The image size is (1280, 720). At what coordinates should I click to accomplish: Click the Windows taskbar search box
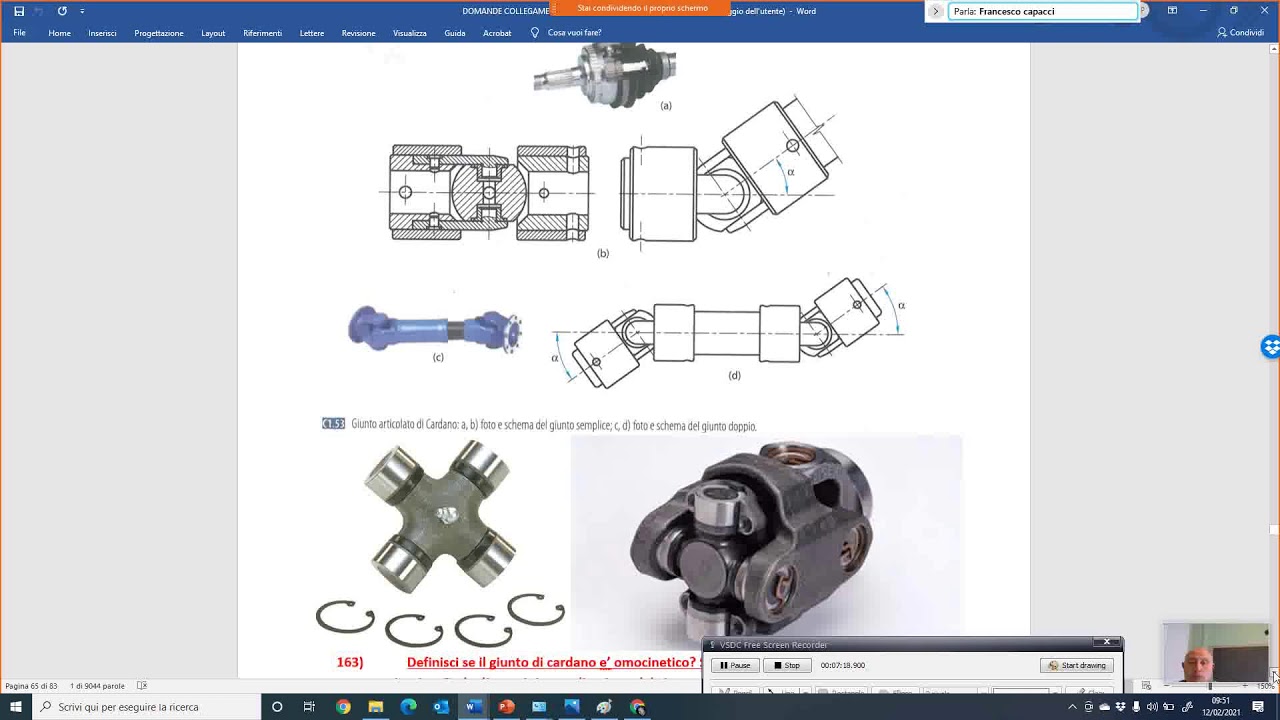coord(145,707)
